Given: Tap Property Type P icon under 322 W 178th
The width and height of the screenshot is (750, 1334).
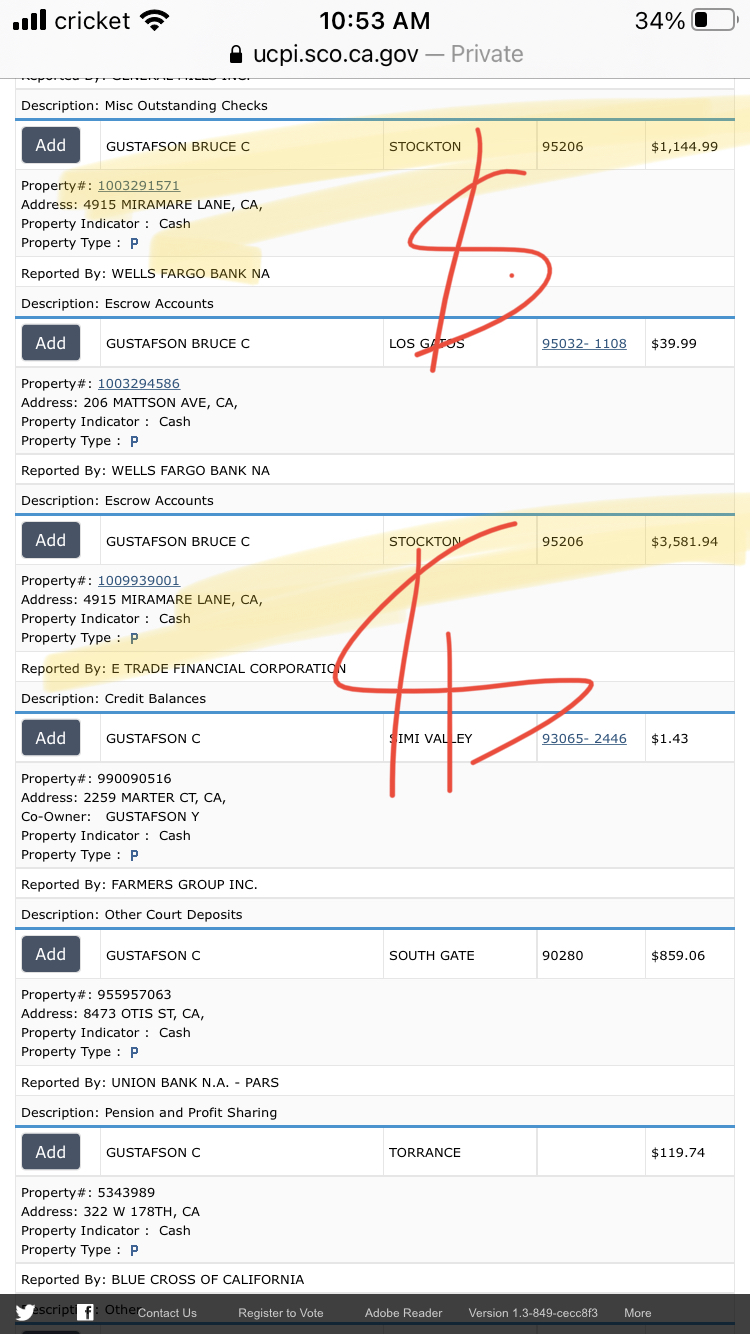Looking at the screenshot, I should point(134,1250).
